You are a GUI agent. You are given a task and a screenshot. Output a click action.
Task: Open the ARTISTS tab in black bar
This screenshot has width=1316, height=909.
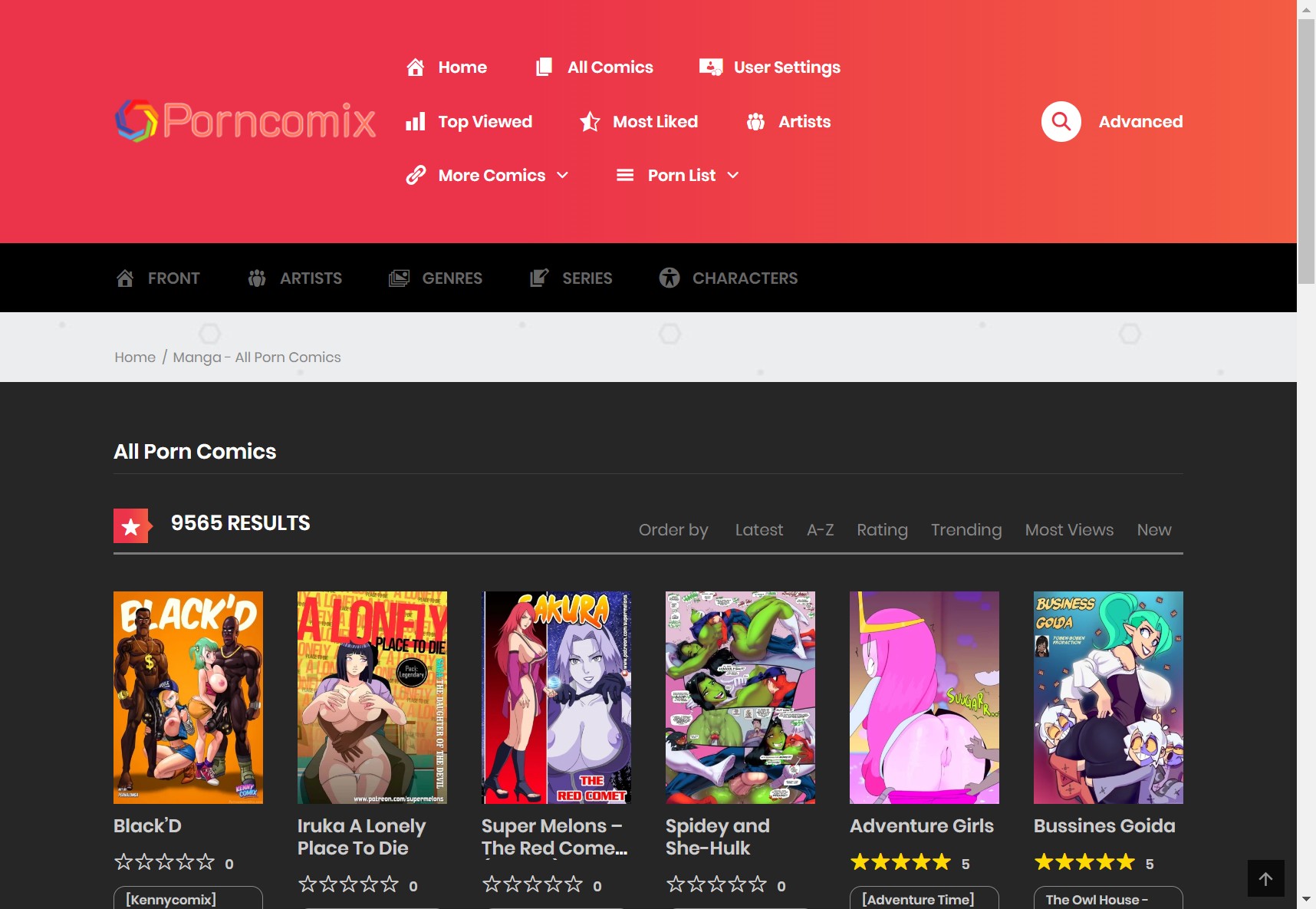click(x=310, y=278)
